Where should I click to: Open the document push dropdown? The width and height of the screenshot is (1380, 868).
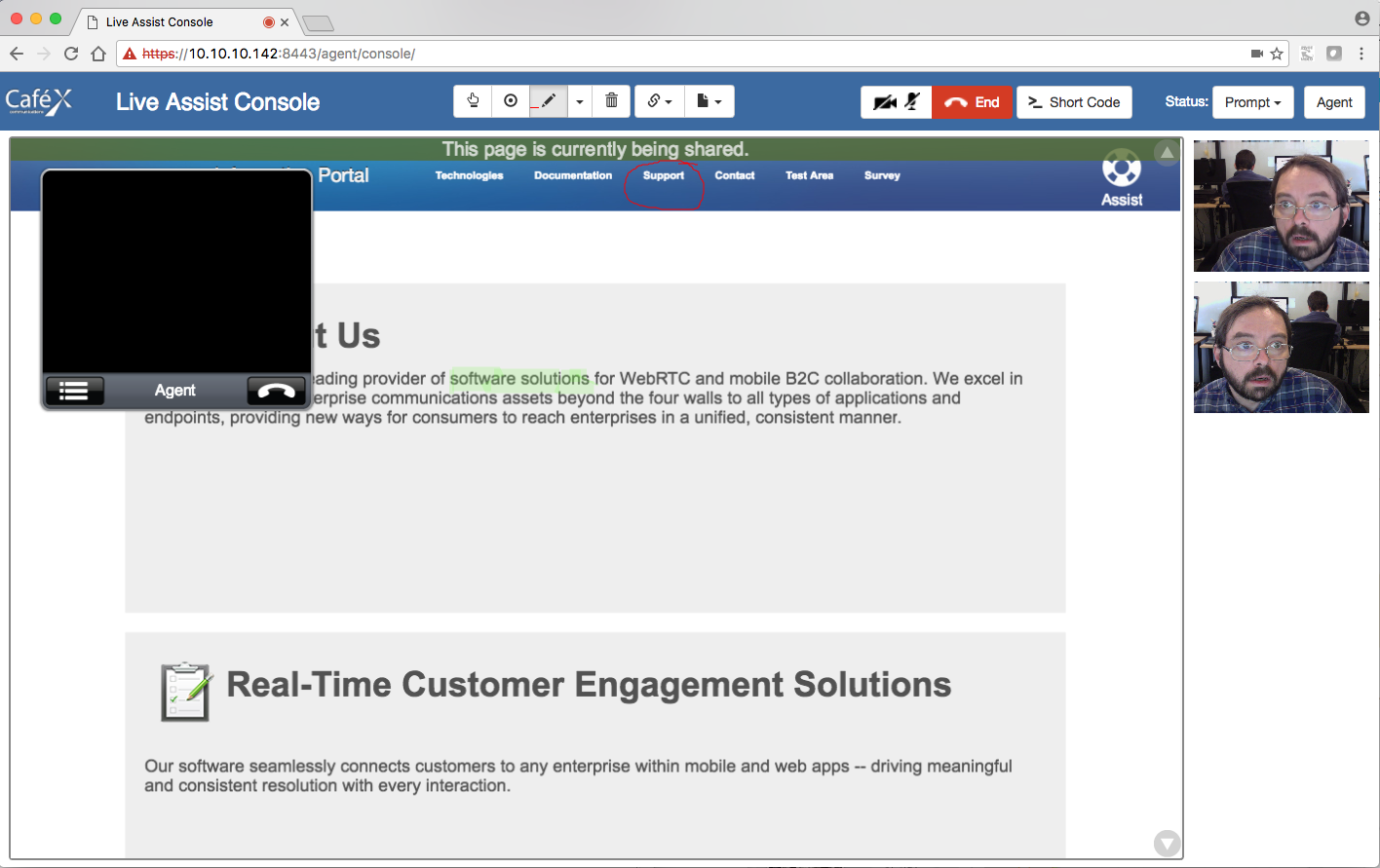pyautogui.click(x=709, y=101)
